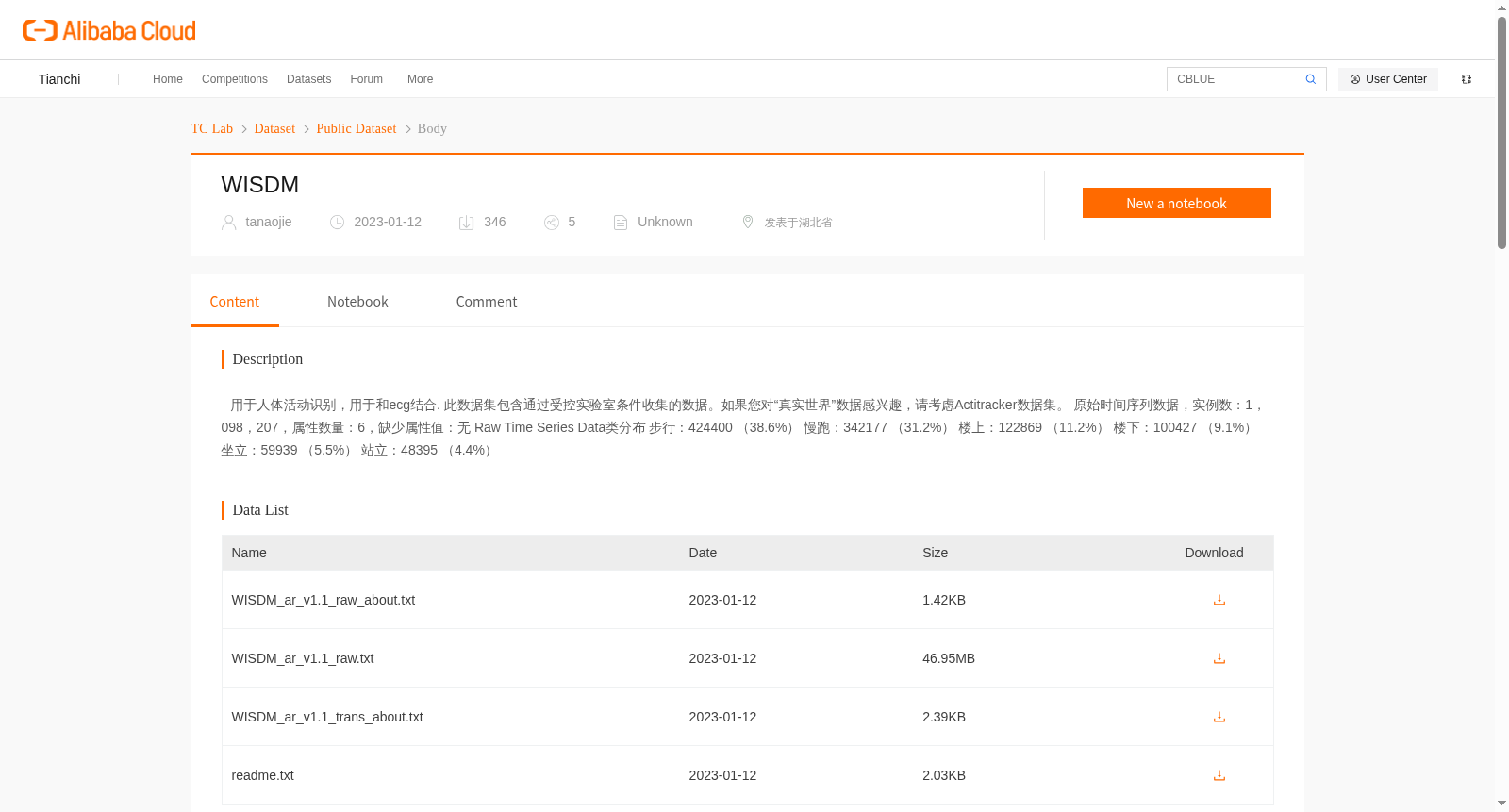Open User Center

(x=1387, y=79)
